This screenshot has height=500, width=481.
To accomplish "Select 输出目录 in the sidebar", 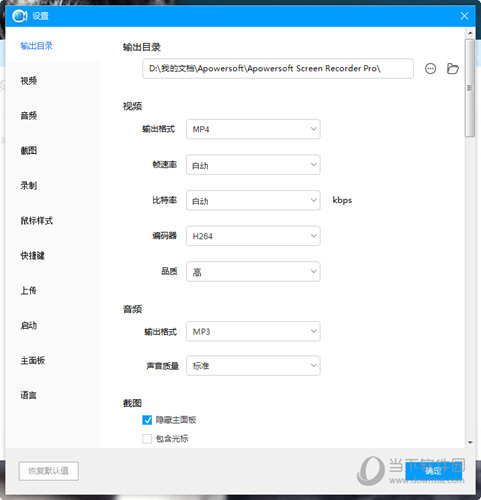I will tap(37, 46).
